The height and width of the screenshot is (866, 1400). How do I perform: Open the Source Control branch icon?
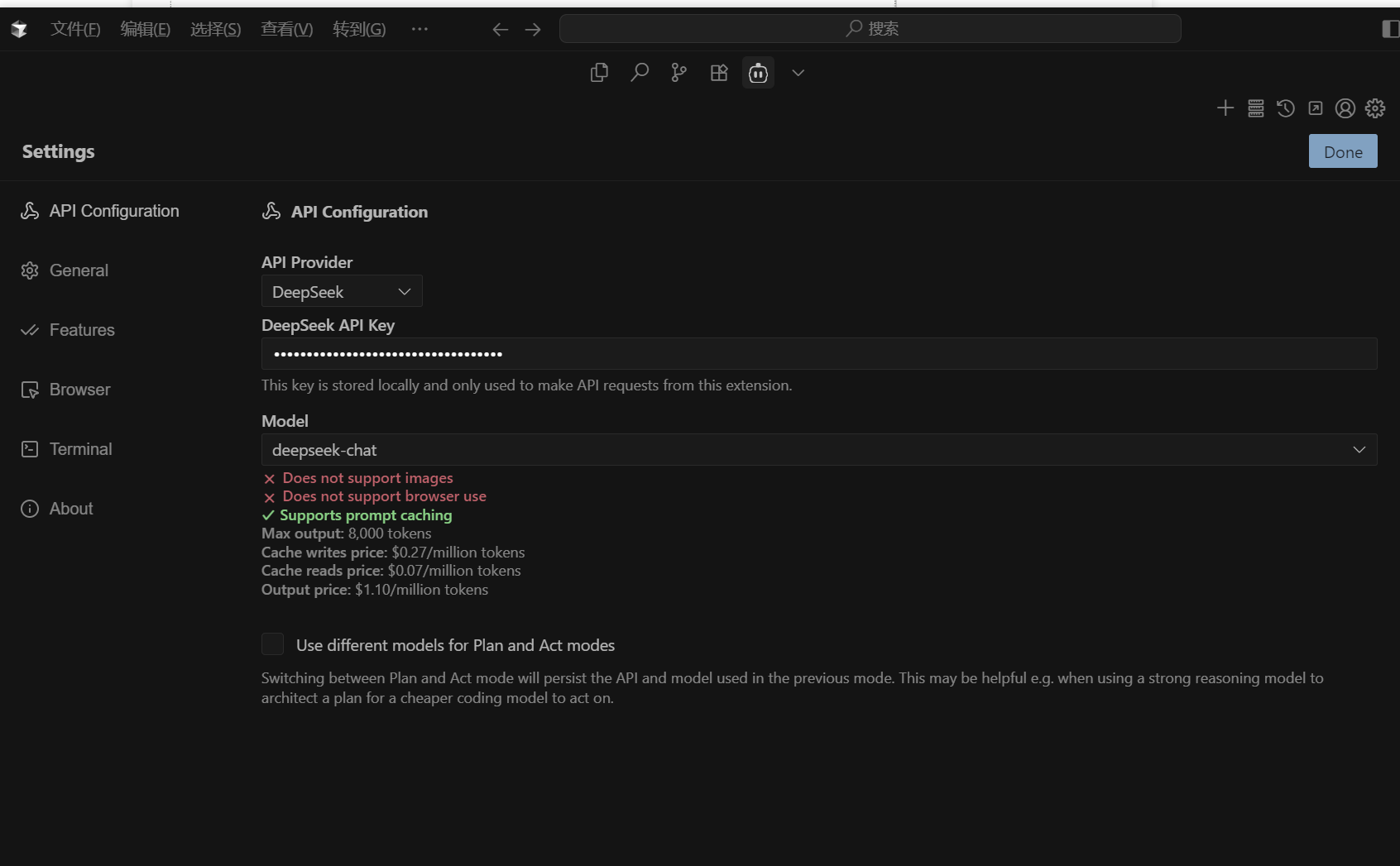pyautogui.click(x=678, y=73)
